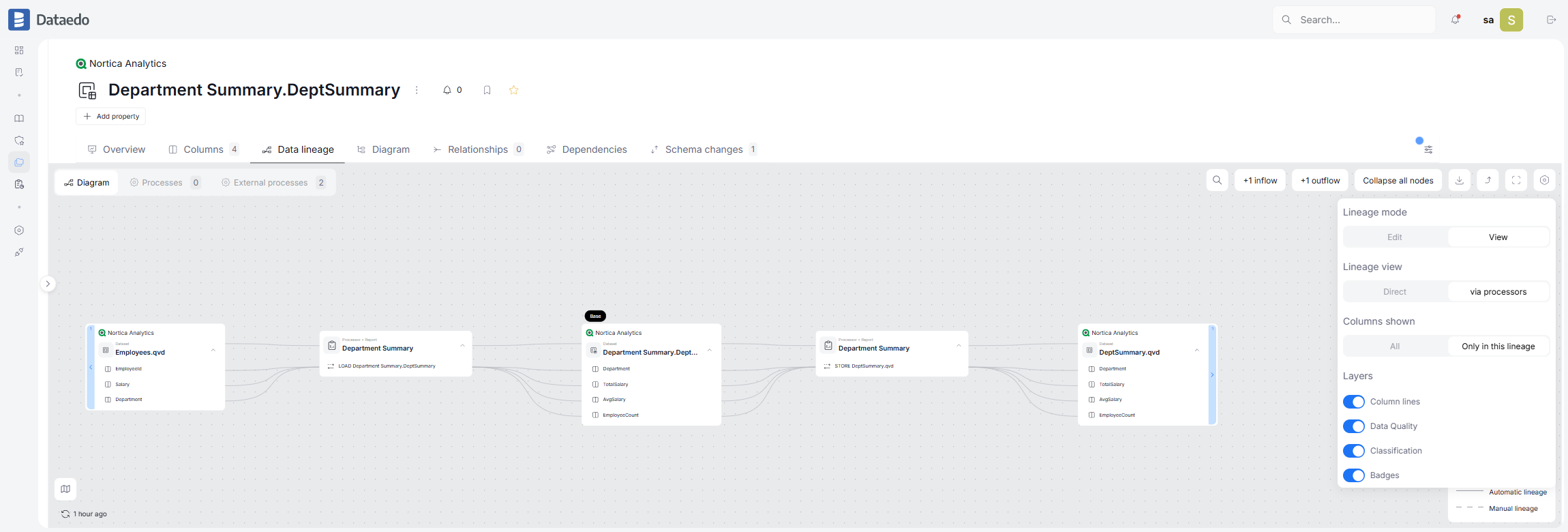Screen dimensions: 1568x532
Task: Collapse the DeptSummary.qvd node
Action: (x=1197, y=351)
